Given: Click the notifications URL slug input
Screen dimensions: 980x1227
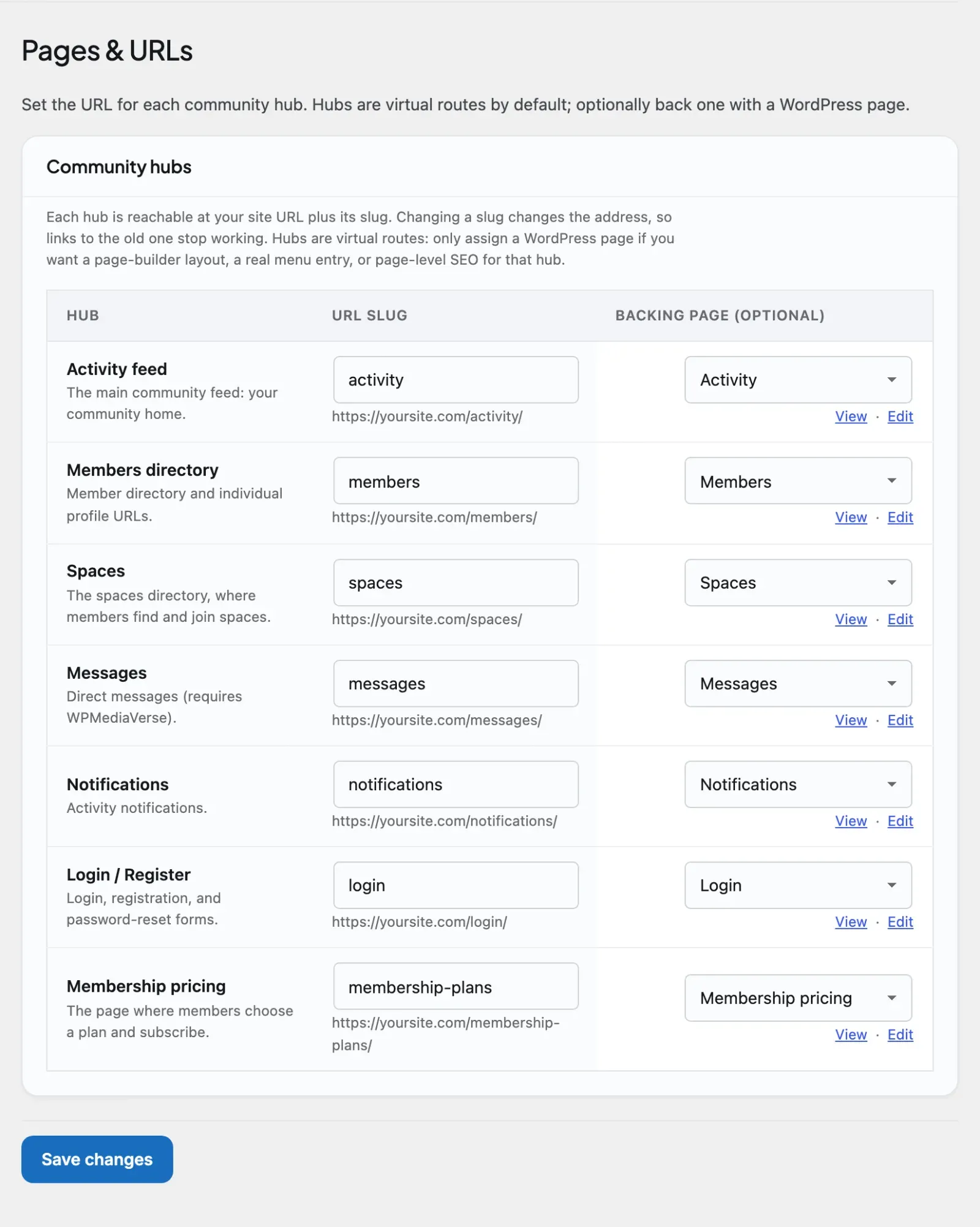Looking at the screenshot, I should click(456, 785).
